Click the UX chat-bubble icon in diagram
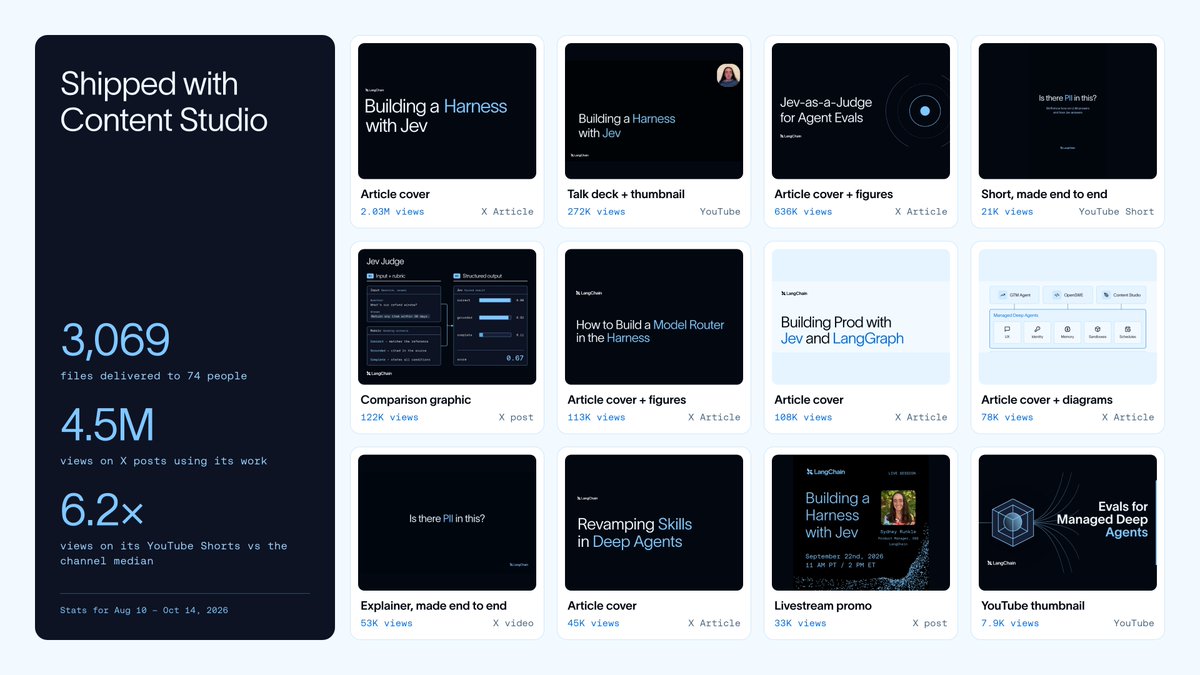This screenshot has height=675, width=1200. [x=1007, y=329]
